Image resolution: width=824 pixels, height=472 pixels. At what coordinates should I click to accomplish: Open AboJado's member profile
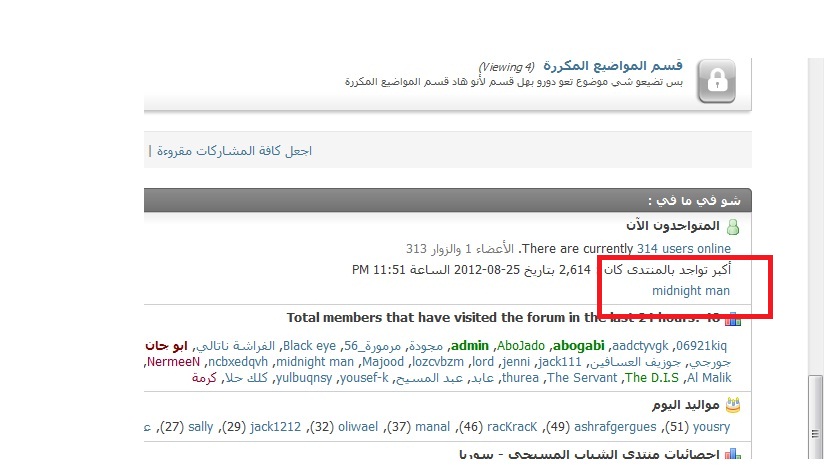[x=520, y=344]
